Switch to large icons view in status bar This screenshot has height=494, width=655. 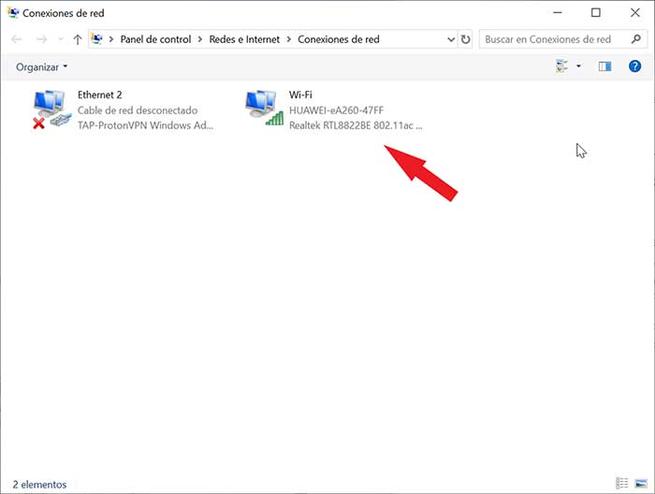point(641,484)
